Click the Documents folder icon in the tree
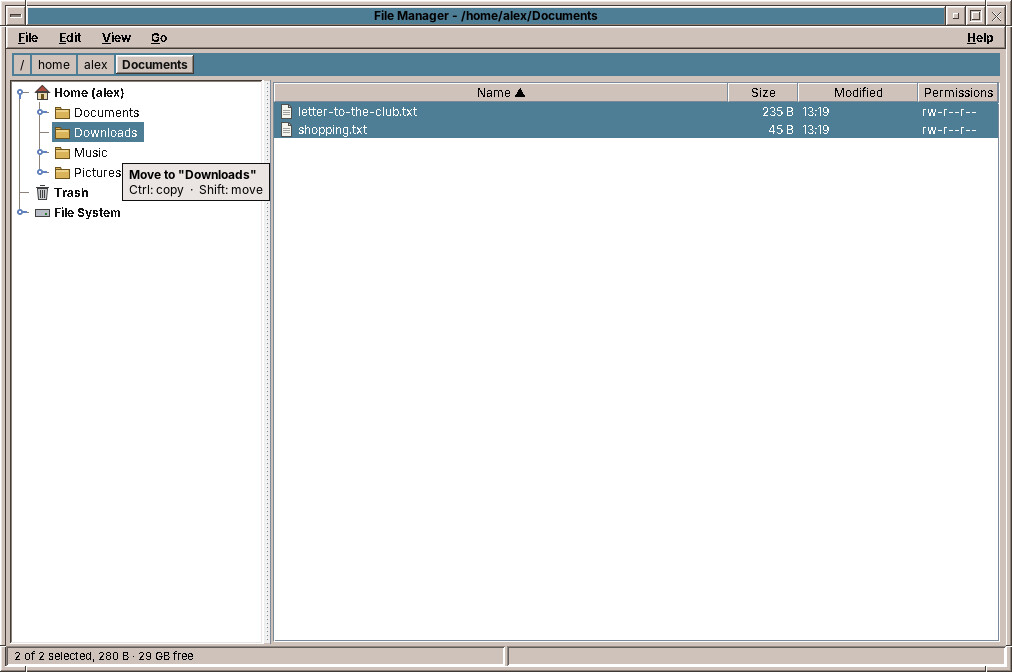 (x=62, y=113)
